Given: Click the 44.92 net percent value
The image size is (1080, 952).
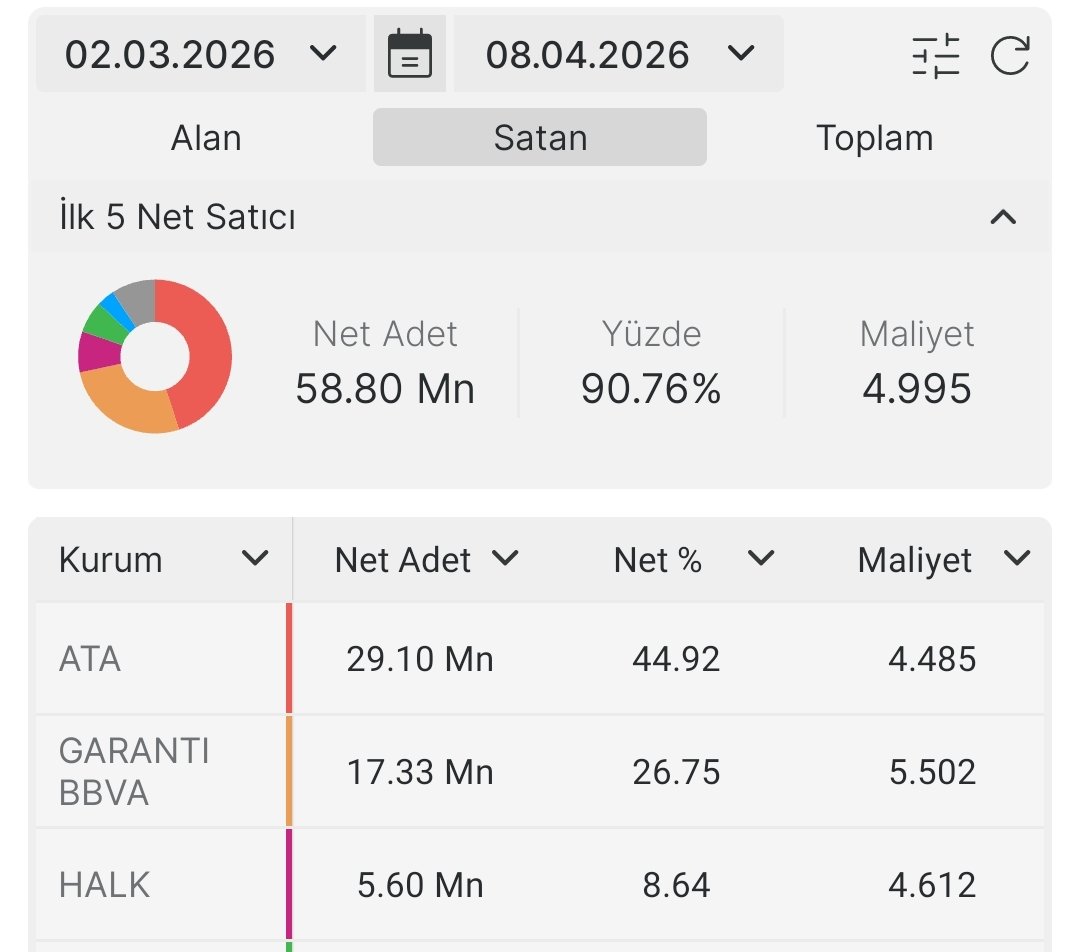Looking at the screenshot, I should point(676,659).
